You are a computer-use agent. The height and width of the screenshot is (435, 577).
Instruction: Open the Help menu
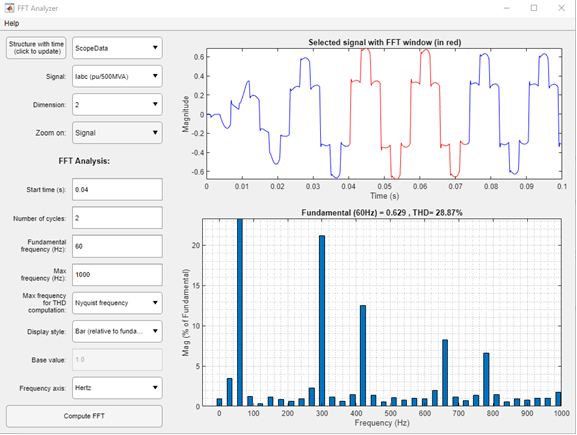pos(12,24)
